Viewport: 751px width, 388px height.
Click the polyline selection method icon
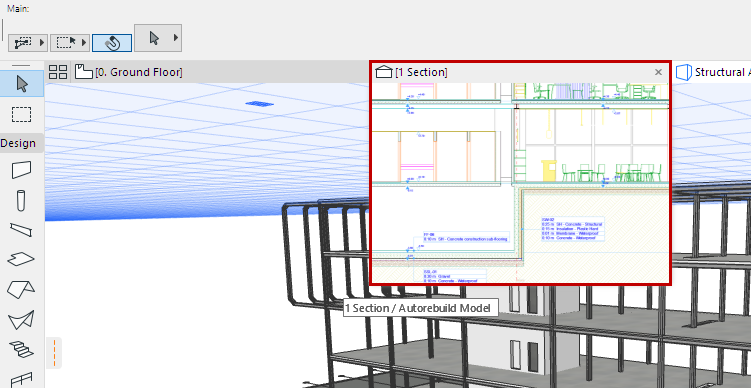point(23,43)
